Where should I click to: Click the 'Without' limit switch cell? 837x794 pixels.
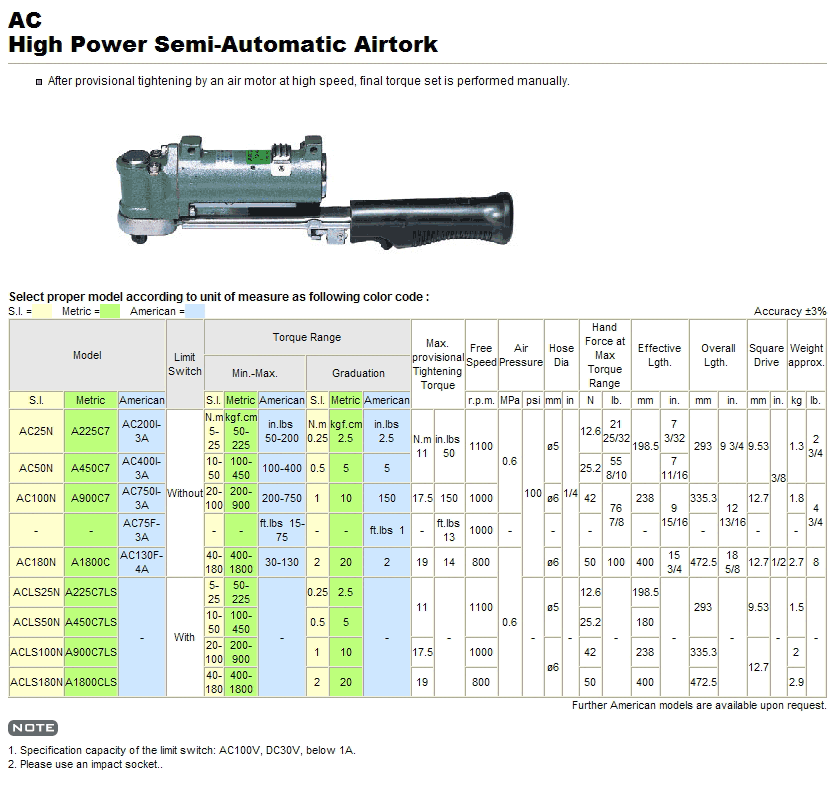pyautogui.click(x=185, y=493)
